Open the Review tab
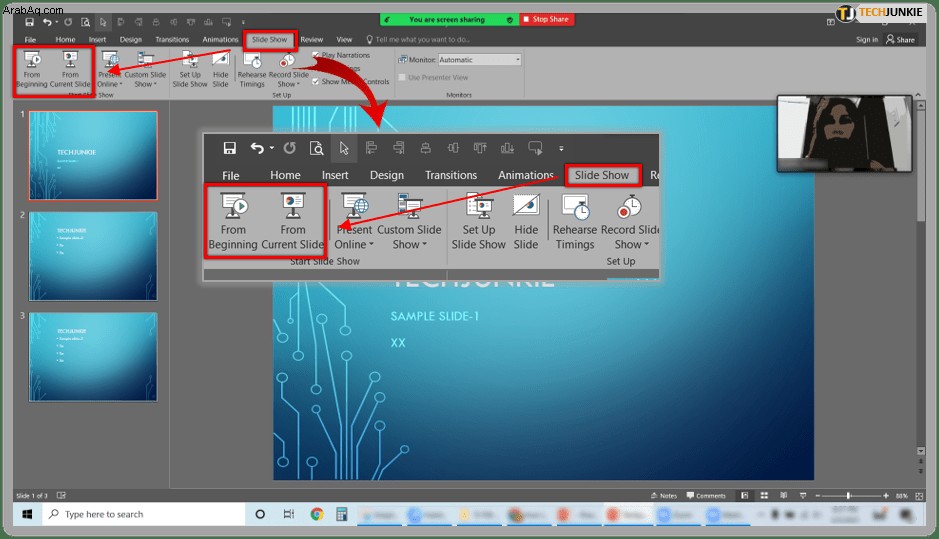The height and width of the screenshot is (539, 939). [311, 40]
